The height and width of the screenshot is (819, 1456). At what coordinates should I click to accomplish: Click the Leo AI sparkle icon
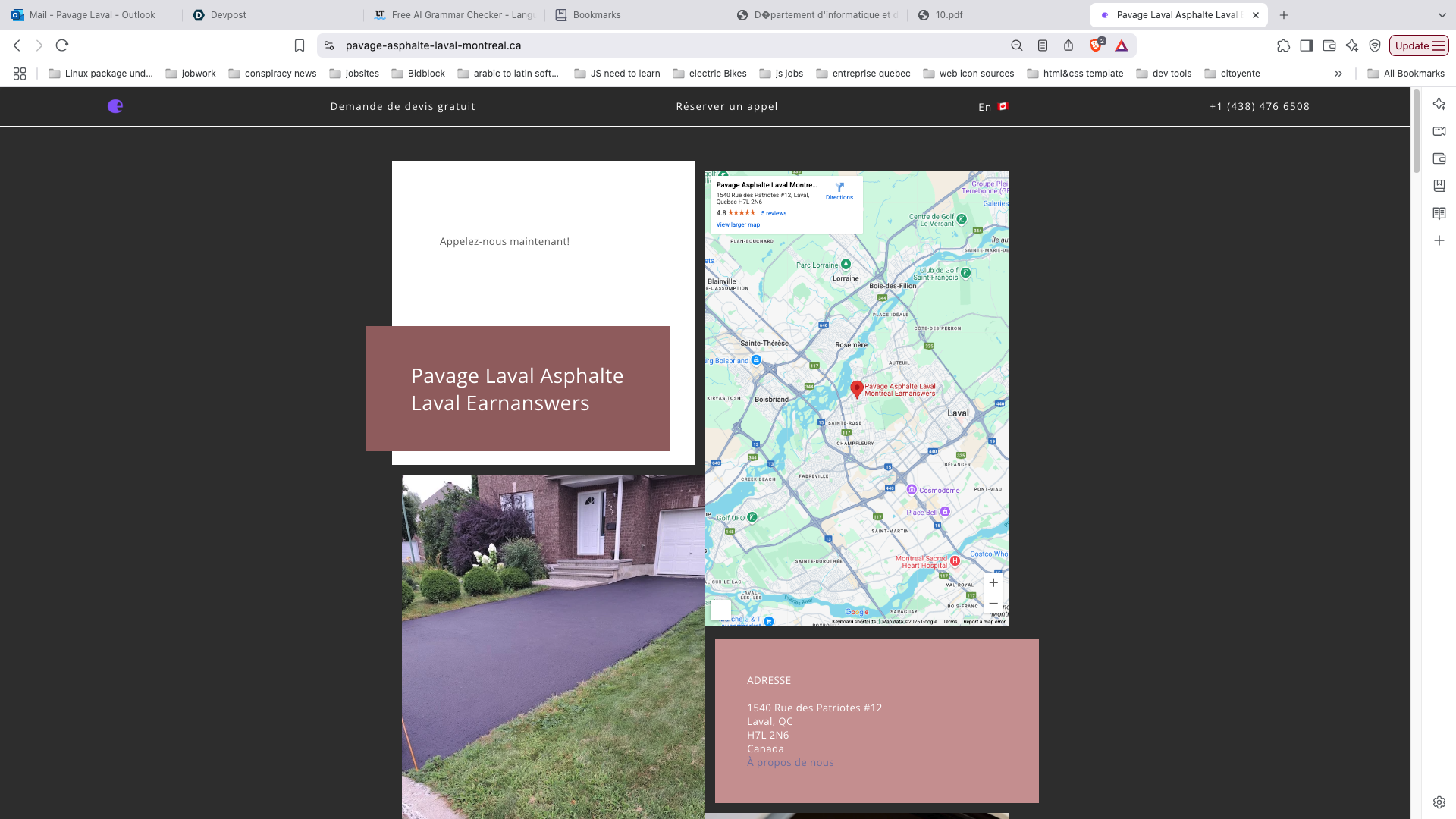[x=1352, y=45]
